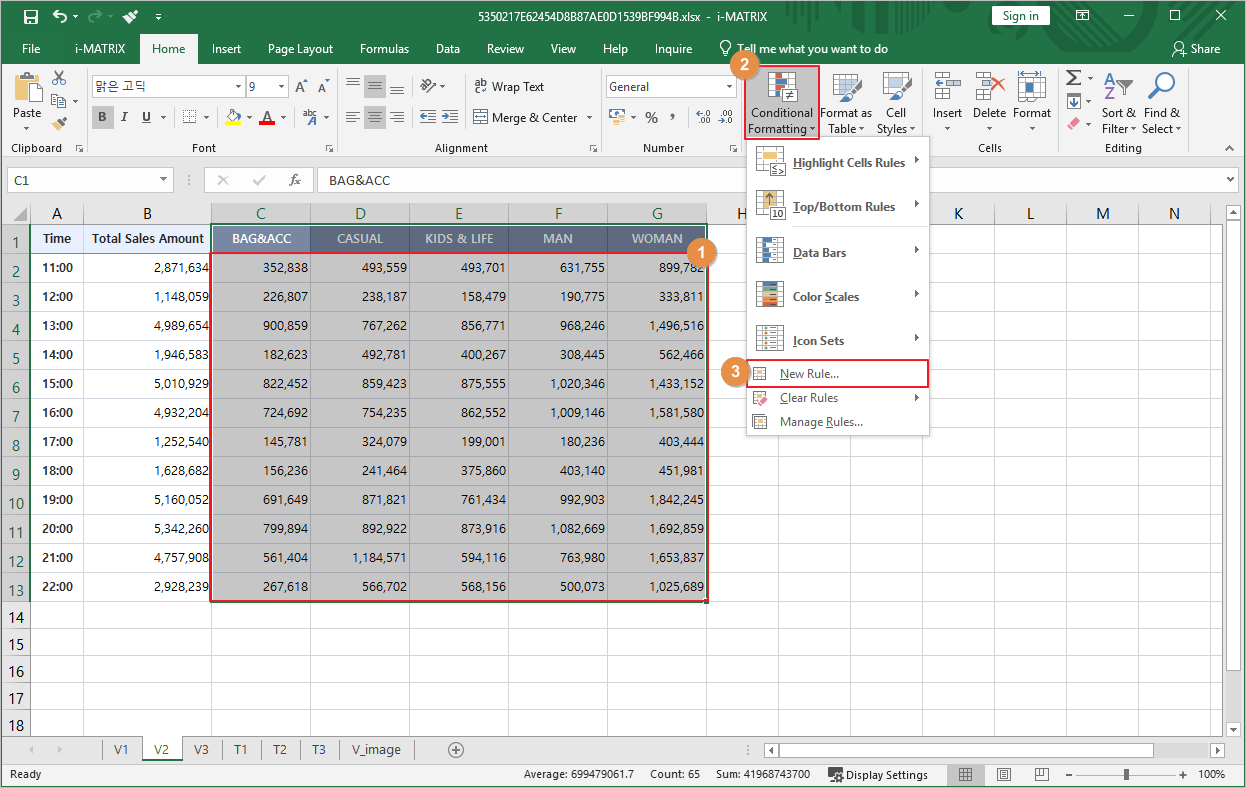Toggle Wrap Text on selection
Image resolution: width=1246 pixels, height=788 pixels.
pyautogui.click(x=509, y=87)
